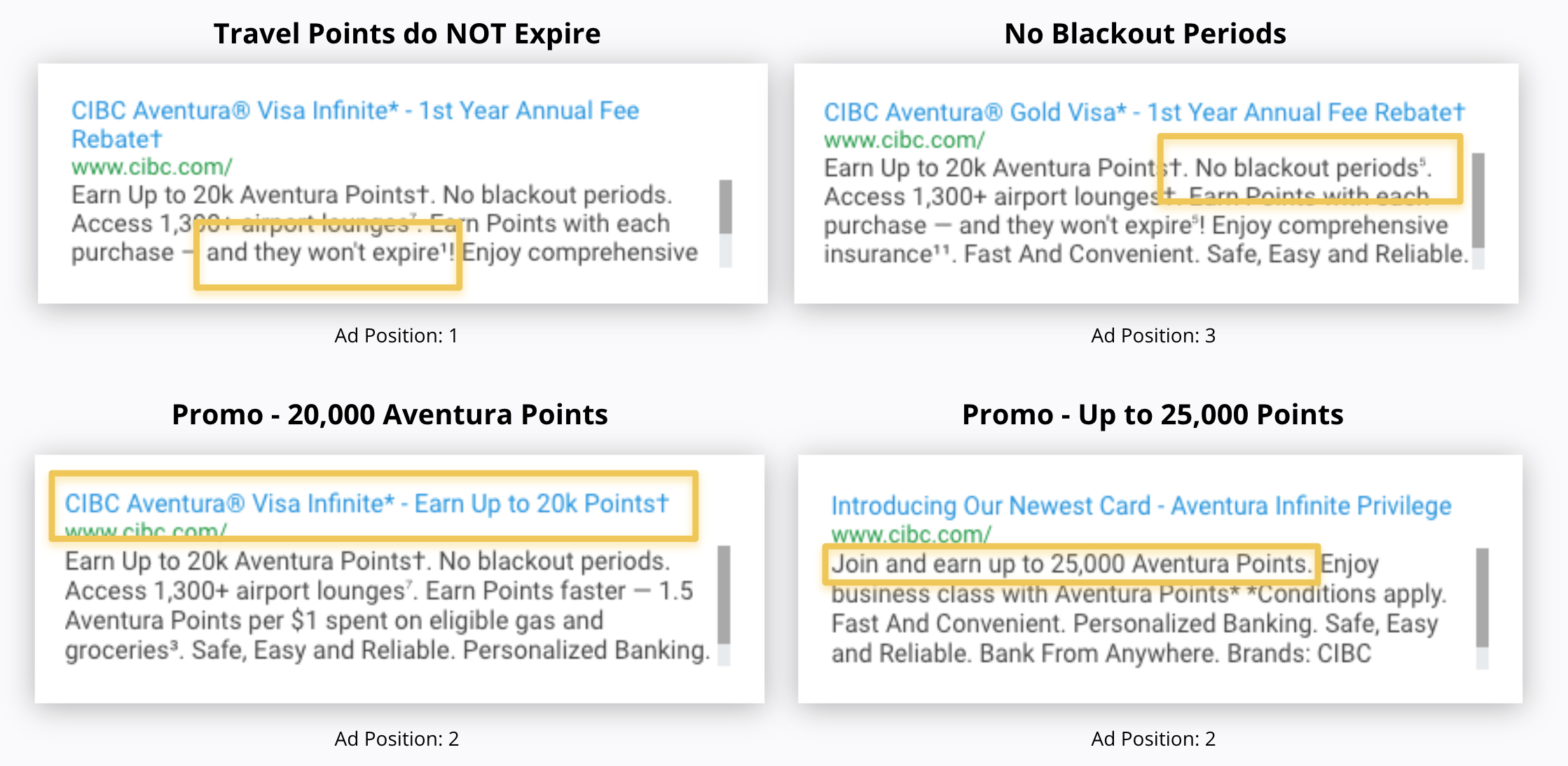Open the Visa Infinite 1st Year Annual Fee headline

[355, 111]
